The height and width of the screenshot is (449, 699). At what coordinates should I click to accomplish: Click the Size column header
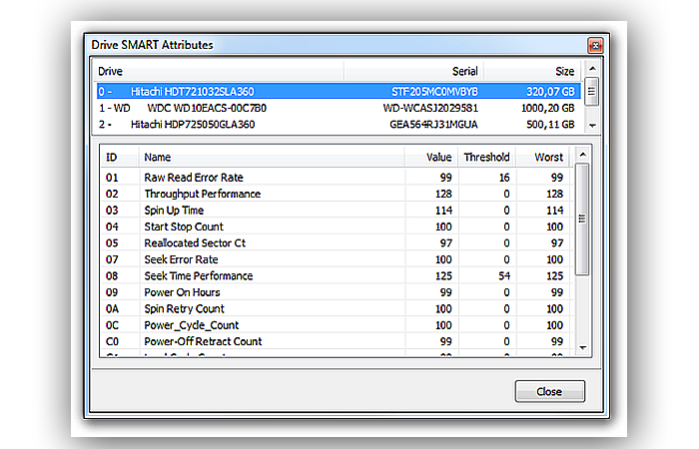[x=533, y=71]
